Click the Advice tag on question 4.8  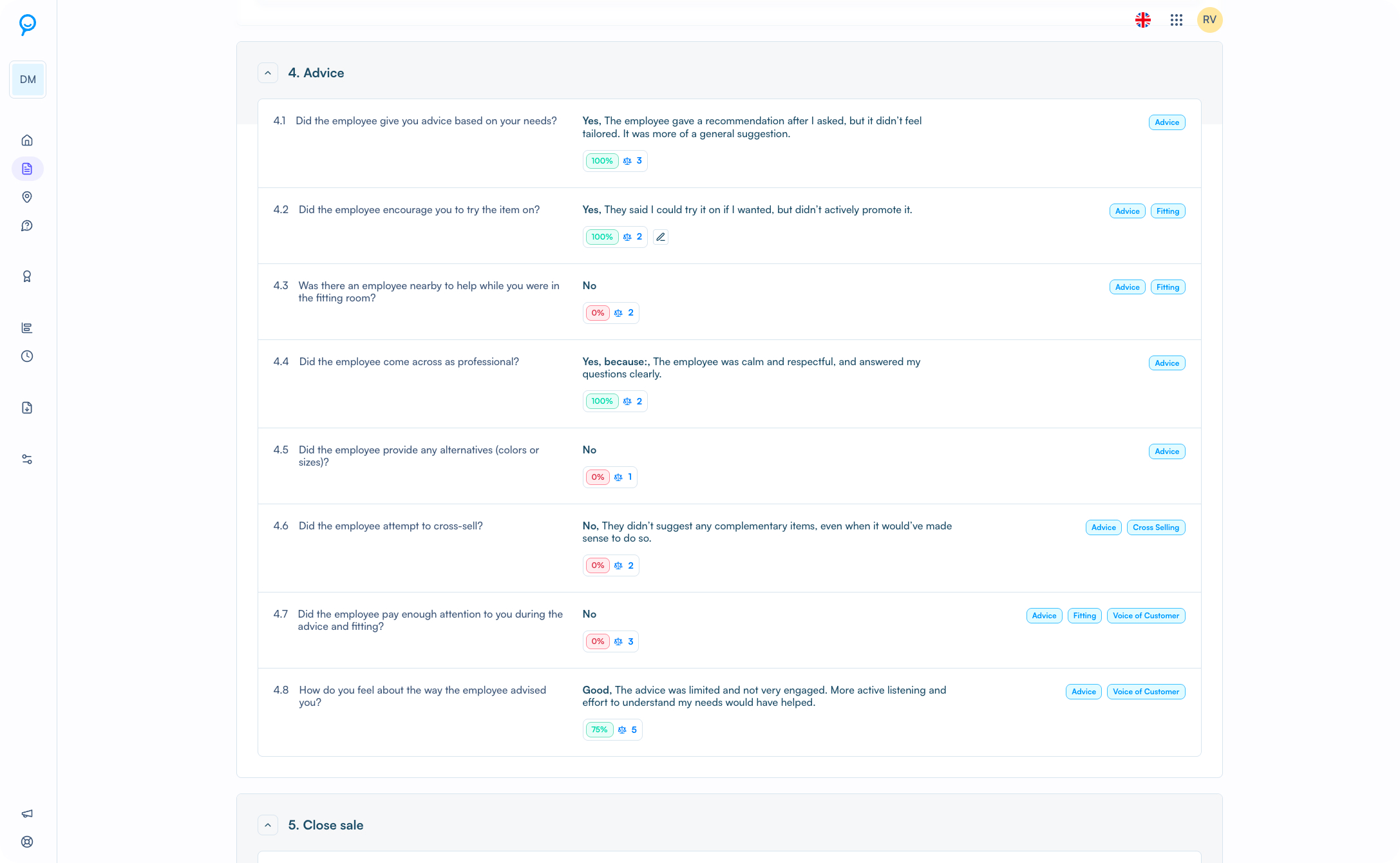[x=1083, y=692]
